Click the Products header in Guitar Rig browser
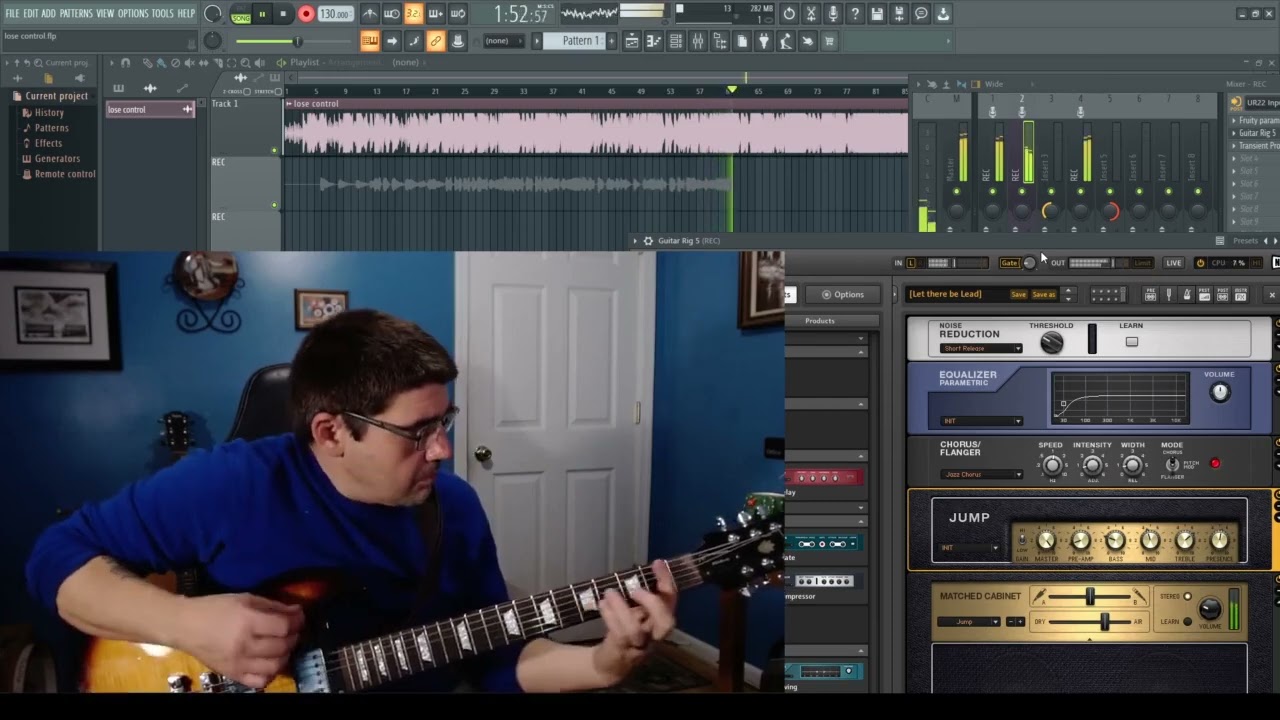This screenshot has height=720, width=1280. tap(820, 321)
